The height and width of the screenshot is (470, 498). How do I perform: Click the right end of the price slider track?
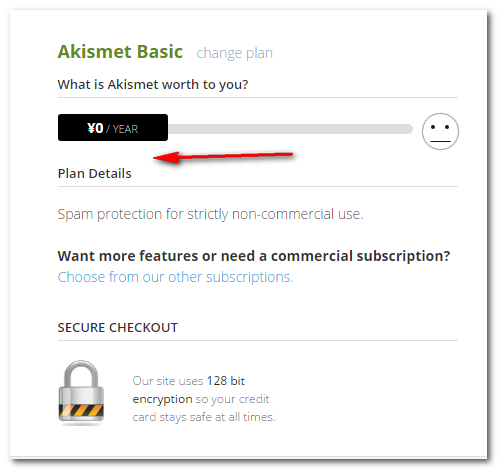click(408, 129)
